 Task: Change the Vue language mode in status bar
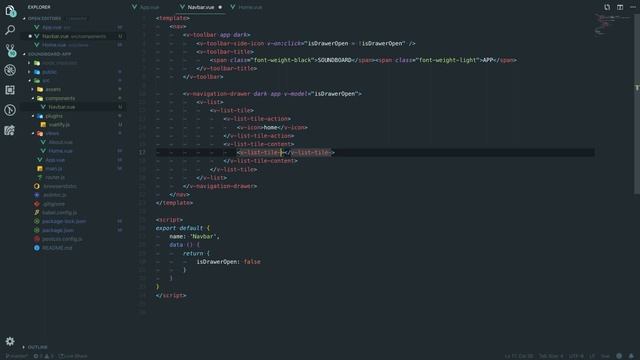point(605,356)
